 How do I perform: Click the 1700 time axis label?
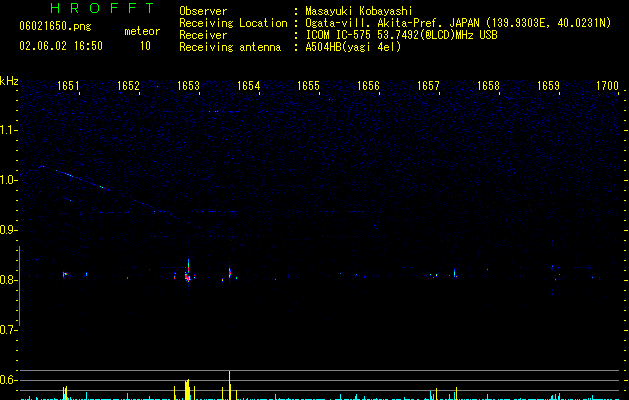point(607,86)
